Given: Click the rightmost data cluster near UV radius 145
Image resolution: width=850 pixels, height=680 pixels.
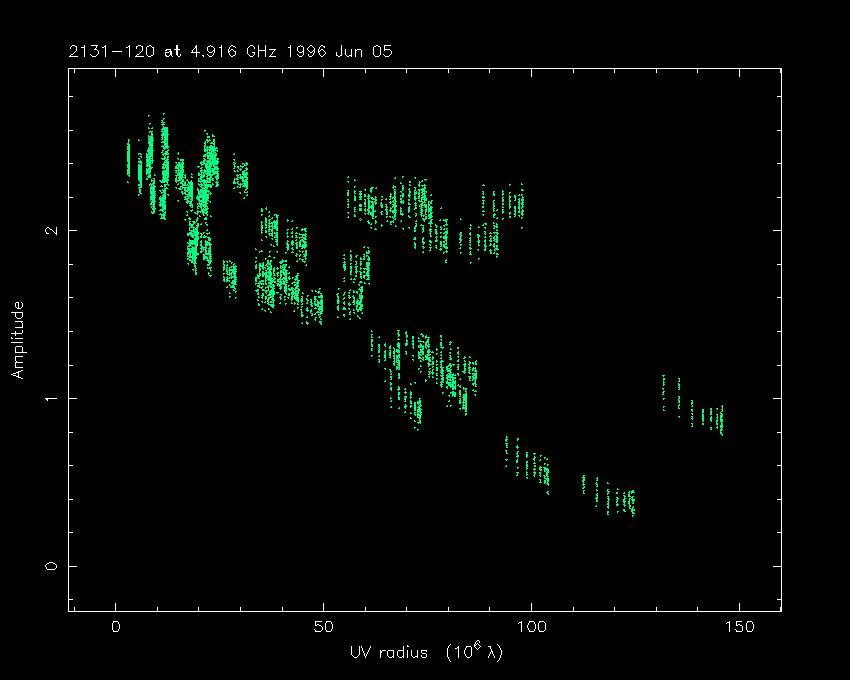Looking at the screenshot, I should click(714, 417).
